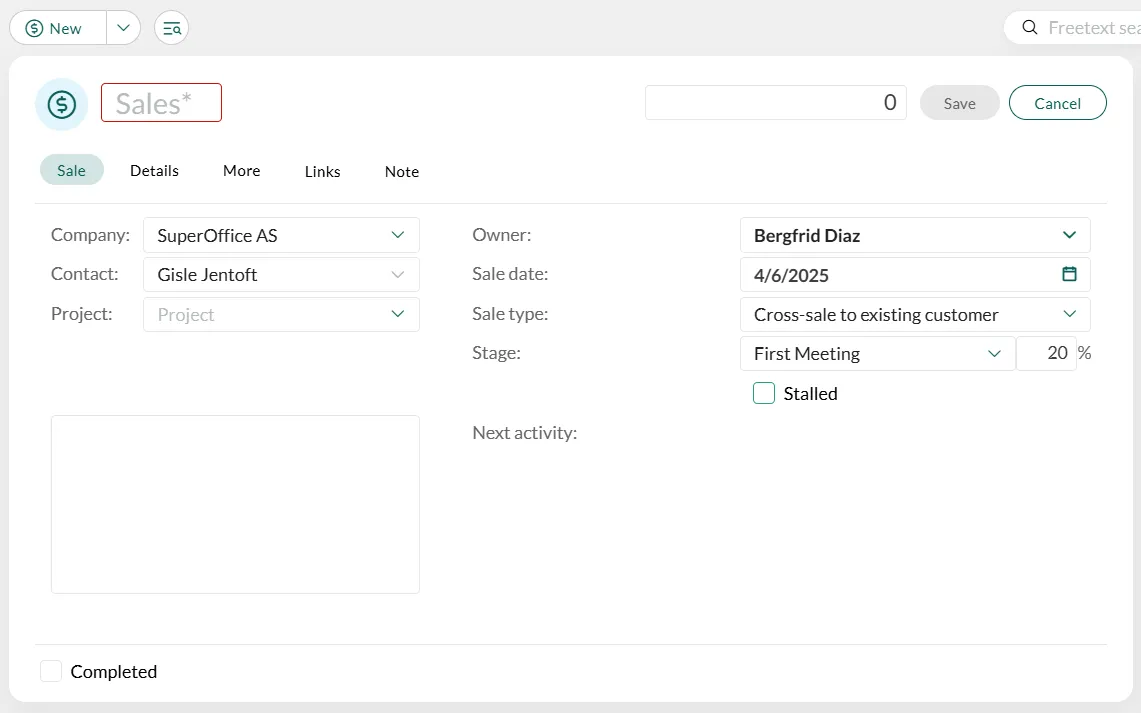Open the calendar picker for Sale date

point(1069,274)
